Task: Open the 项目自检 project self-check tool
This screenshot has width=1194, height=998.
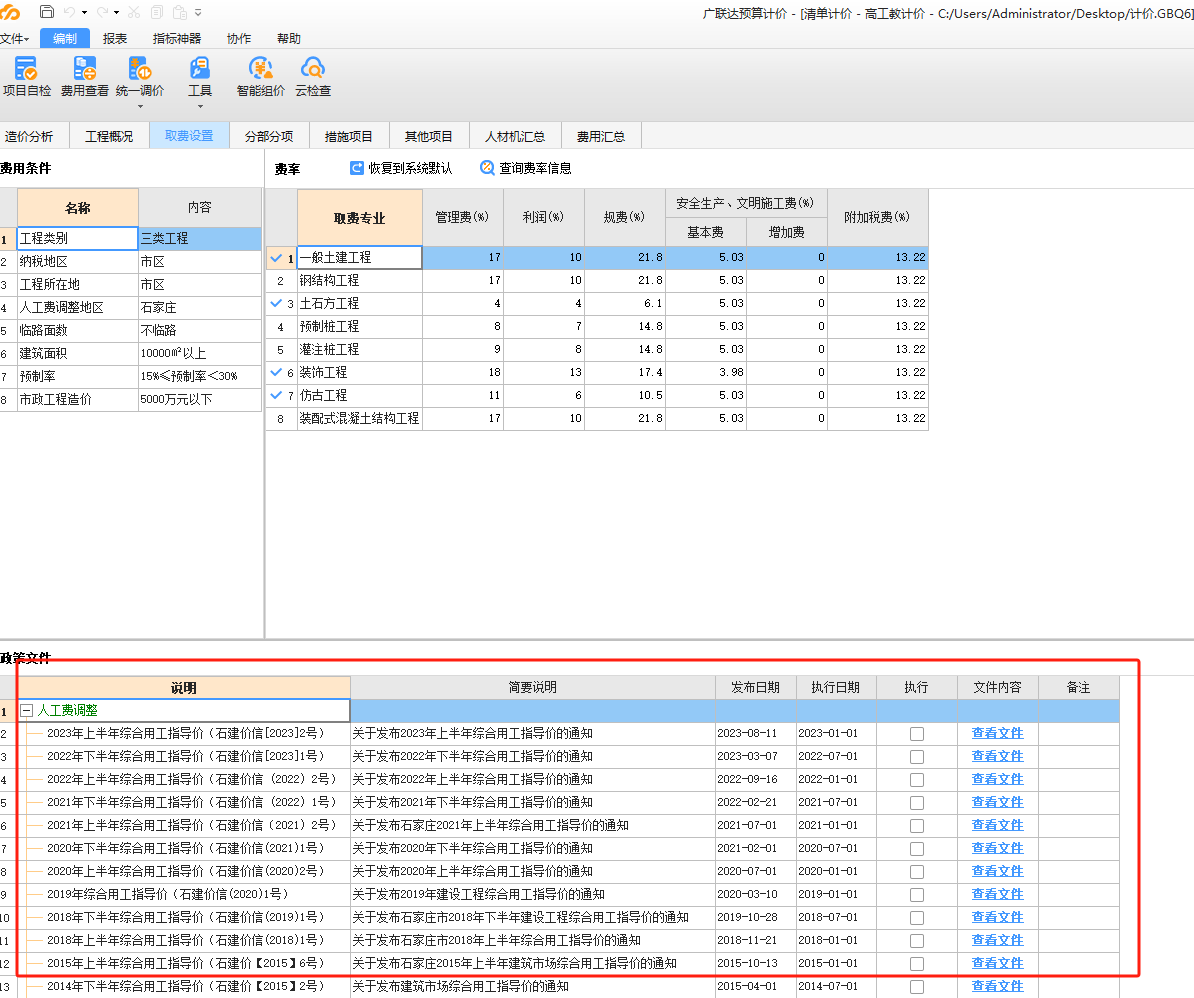Action: coord(27,77)
